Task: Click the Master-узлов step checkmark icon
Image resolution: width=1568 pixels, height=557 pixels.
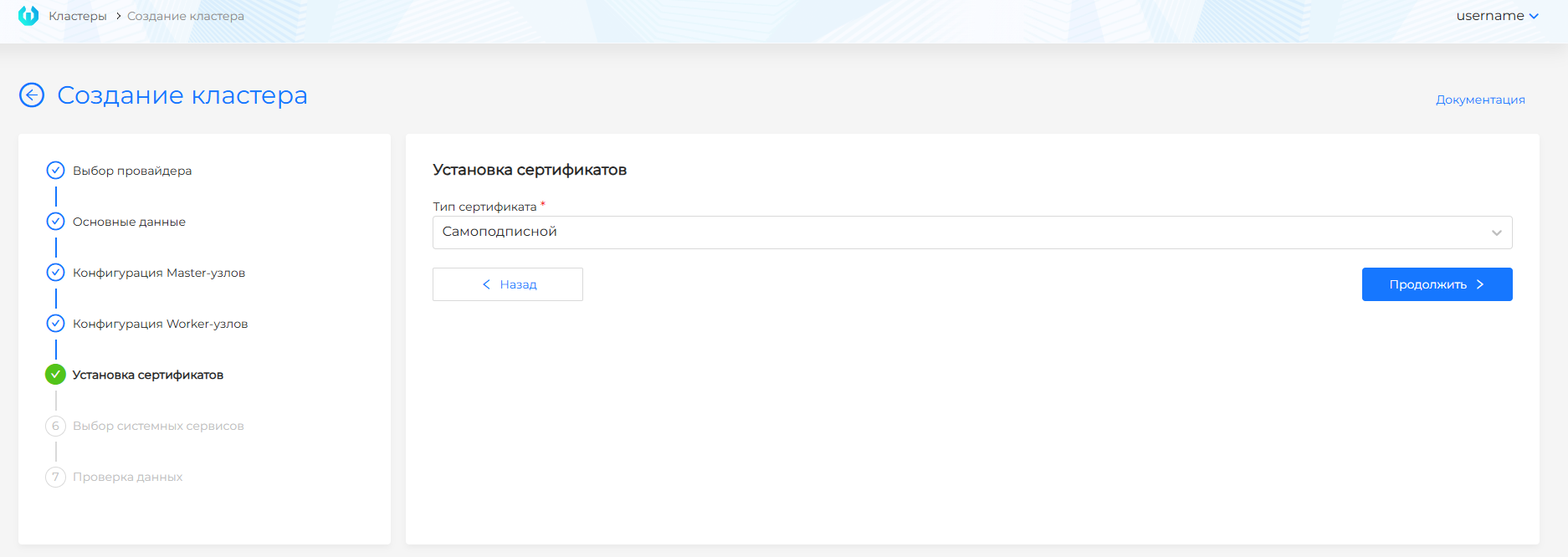Action: (55, 273)
